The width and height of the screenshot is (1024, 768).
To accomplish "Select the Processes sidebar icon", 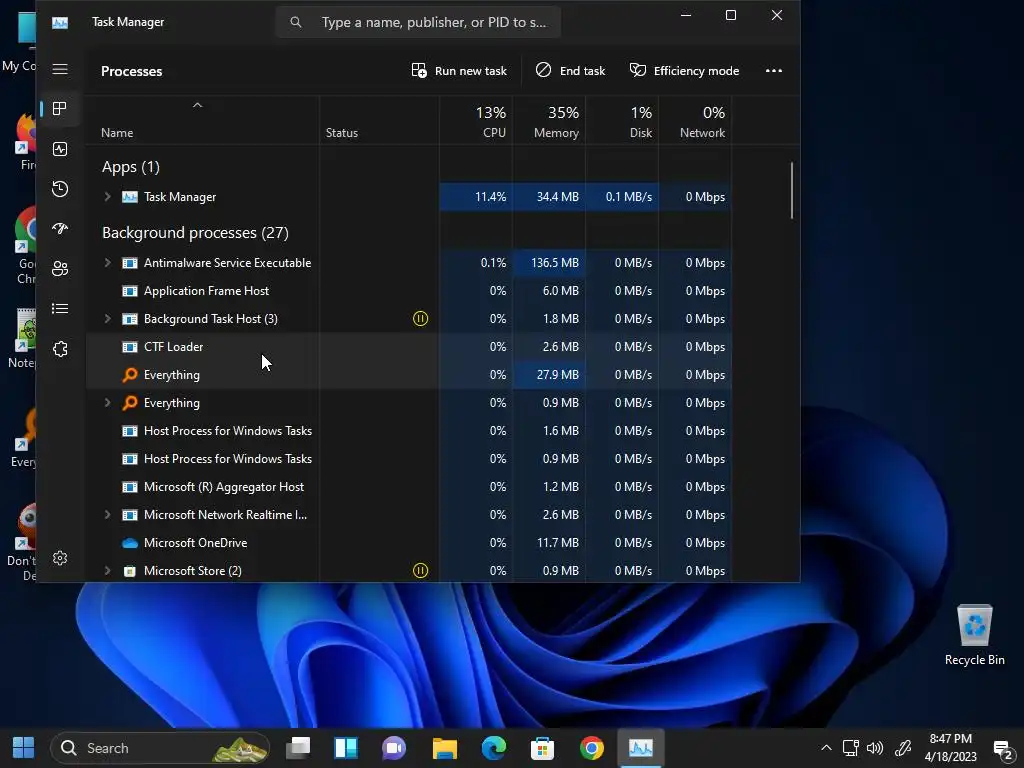I will pos(60,108).
